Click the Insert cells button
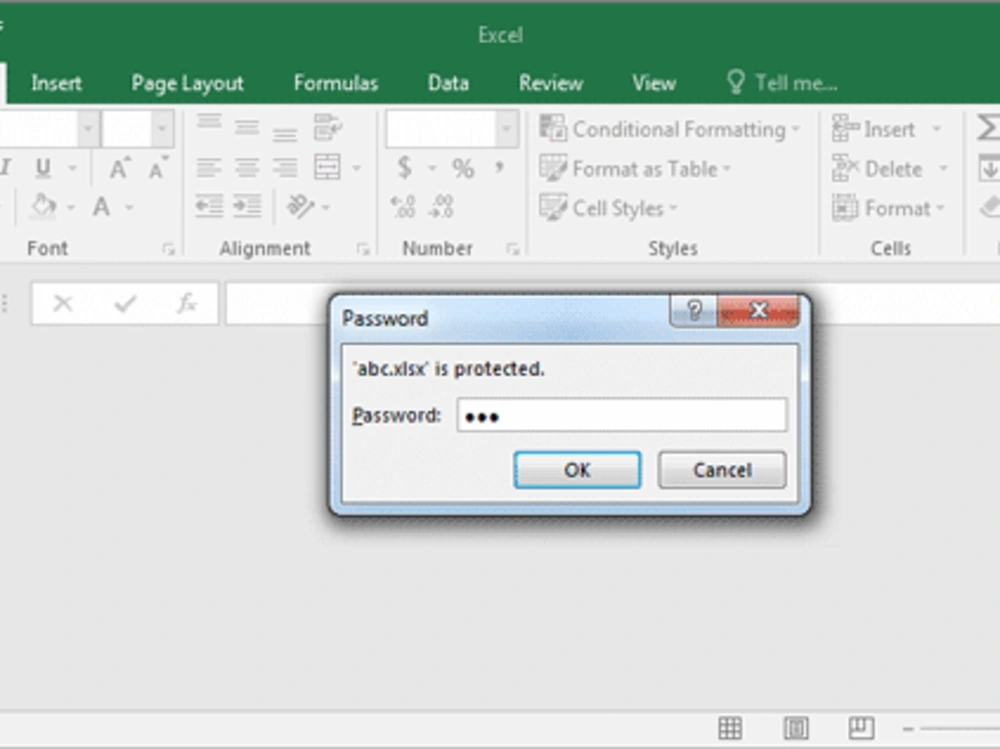The height and width of the screenshot is (749, 1000). click(x=875, y=130)
